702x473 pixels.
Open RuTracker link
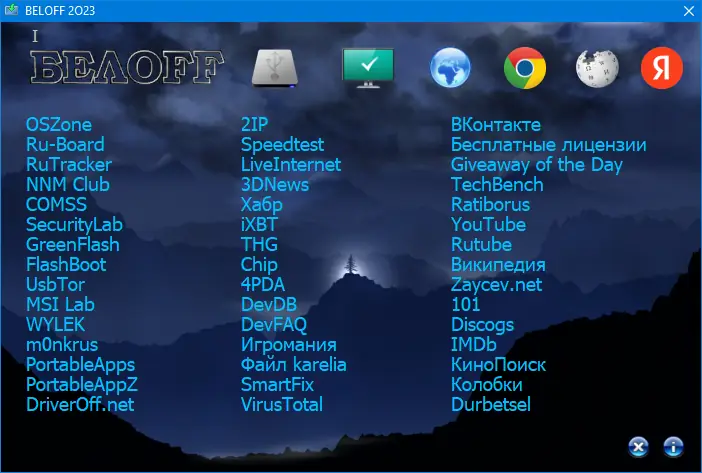(x=69, y=165)
